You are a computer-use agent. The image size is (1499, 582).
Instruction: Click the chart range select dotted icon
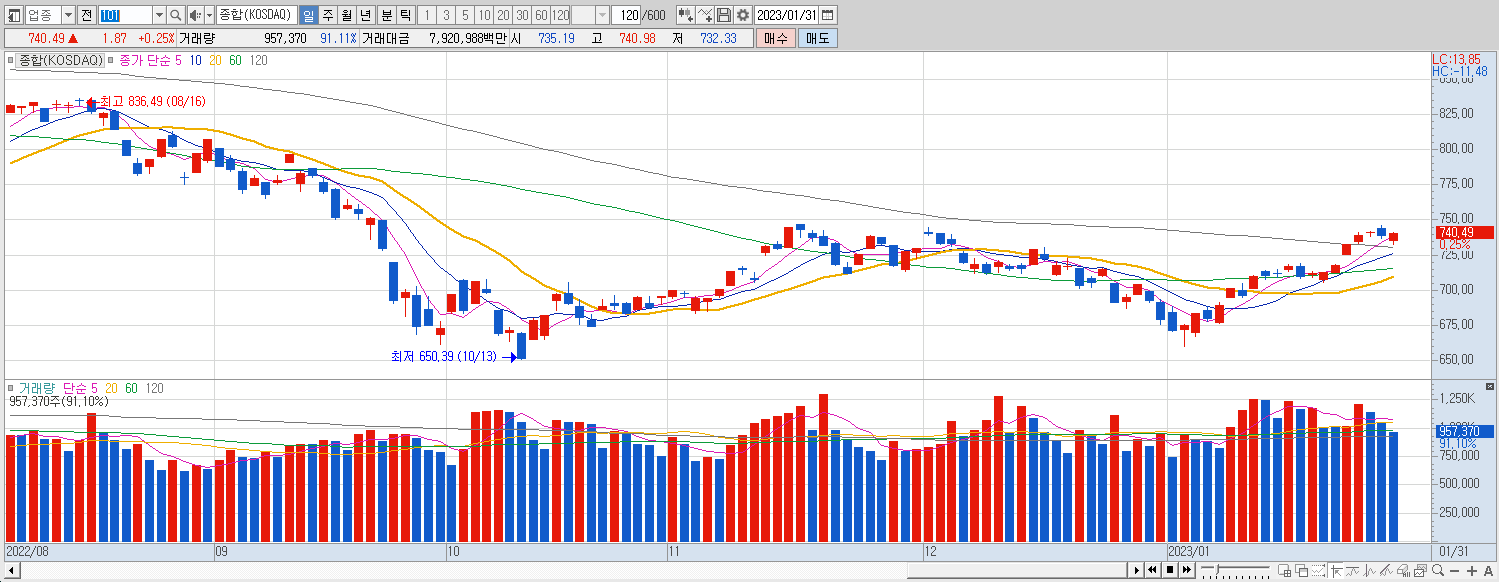coord(1319,571)
